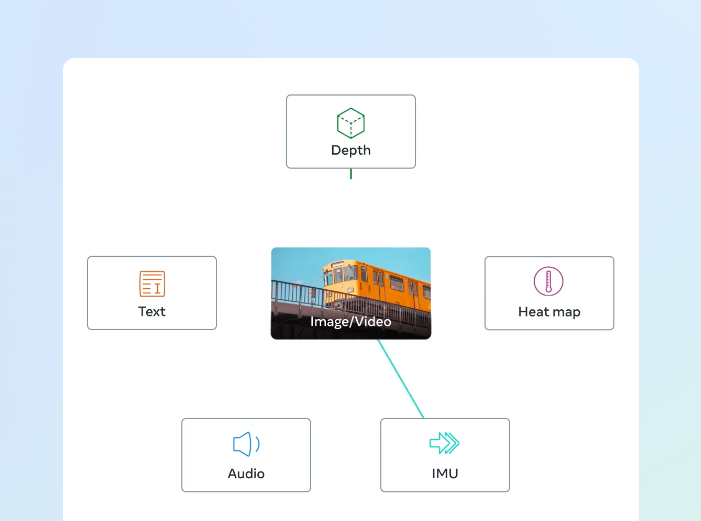Click the Heat map thermometer icon
This screenshot has width=701, height=521.
pyautogui.click(x=548, y=281)
